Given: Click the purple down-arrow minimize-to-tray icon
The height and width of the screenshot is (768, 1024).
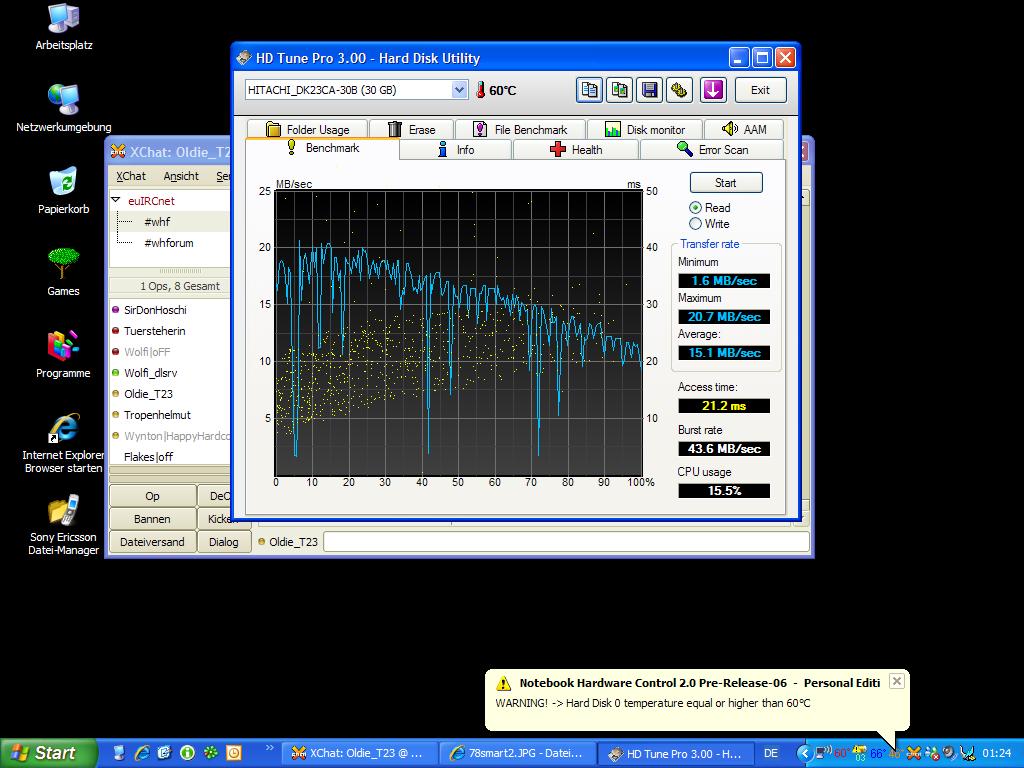Looking at the screenshot, I should [x=712, y=90].
